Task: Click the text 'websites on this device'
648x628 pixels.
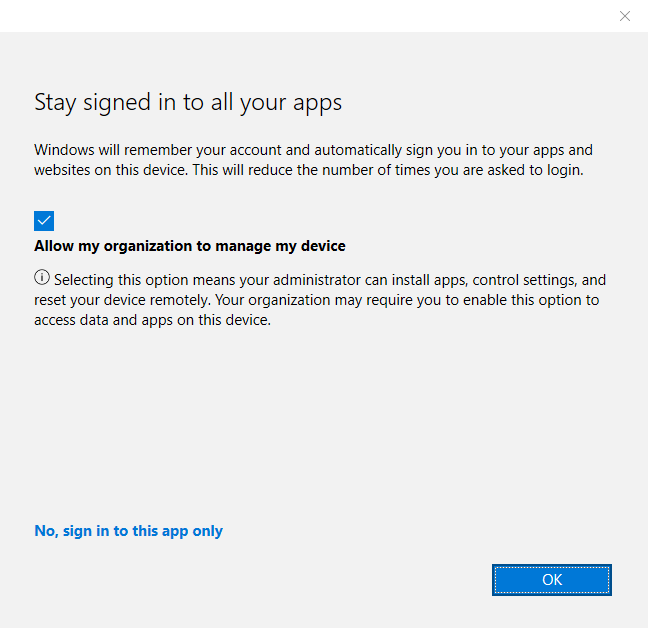Action: 110,170
